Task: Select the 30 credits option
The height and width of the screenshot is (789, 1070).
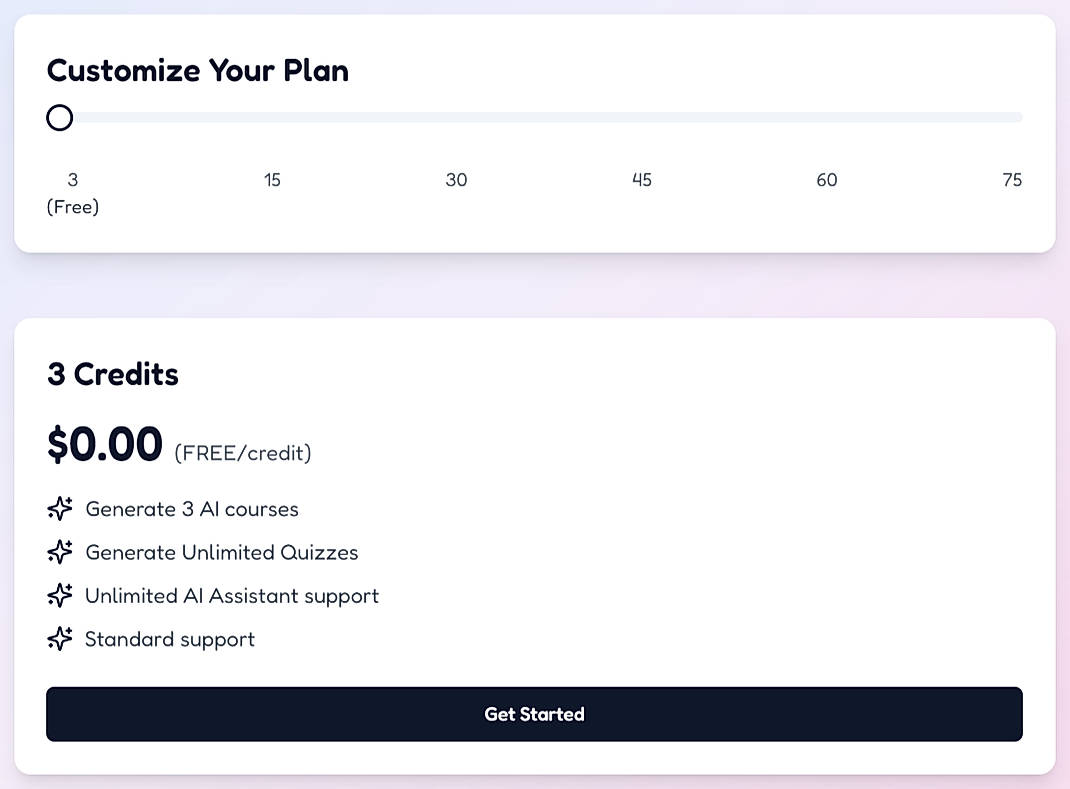Action: coord(457,180)
